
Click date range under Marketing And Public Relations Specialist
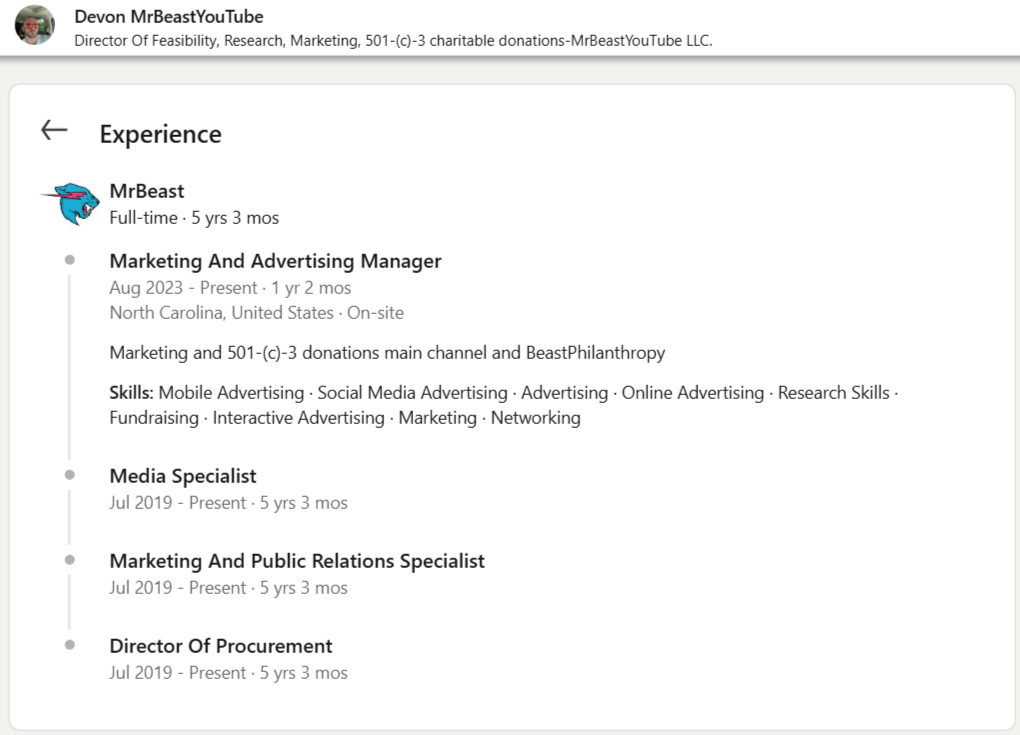(x=228, y=588)
